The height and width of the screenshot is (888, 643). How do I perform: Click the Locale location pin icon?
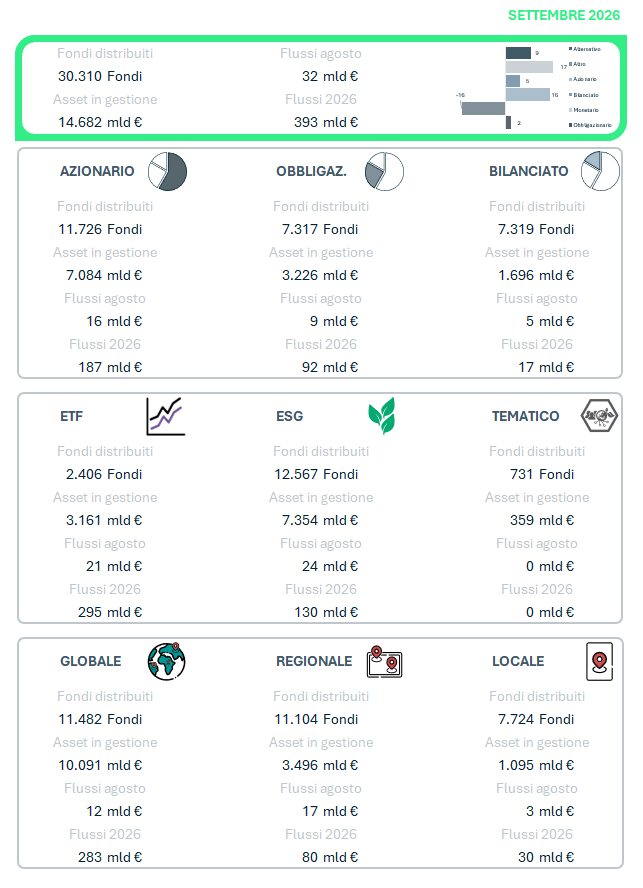pos(599,661)
